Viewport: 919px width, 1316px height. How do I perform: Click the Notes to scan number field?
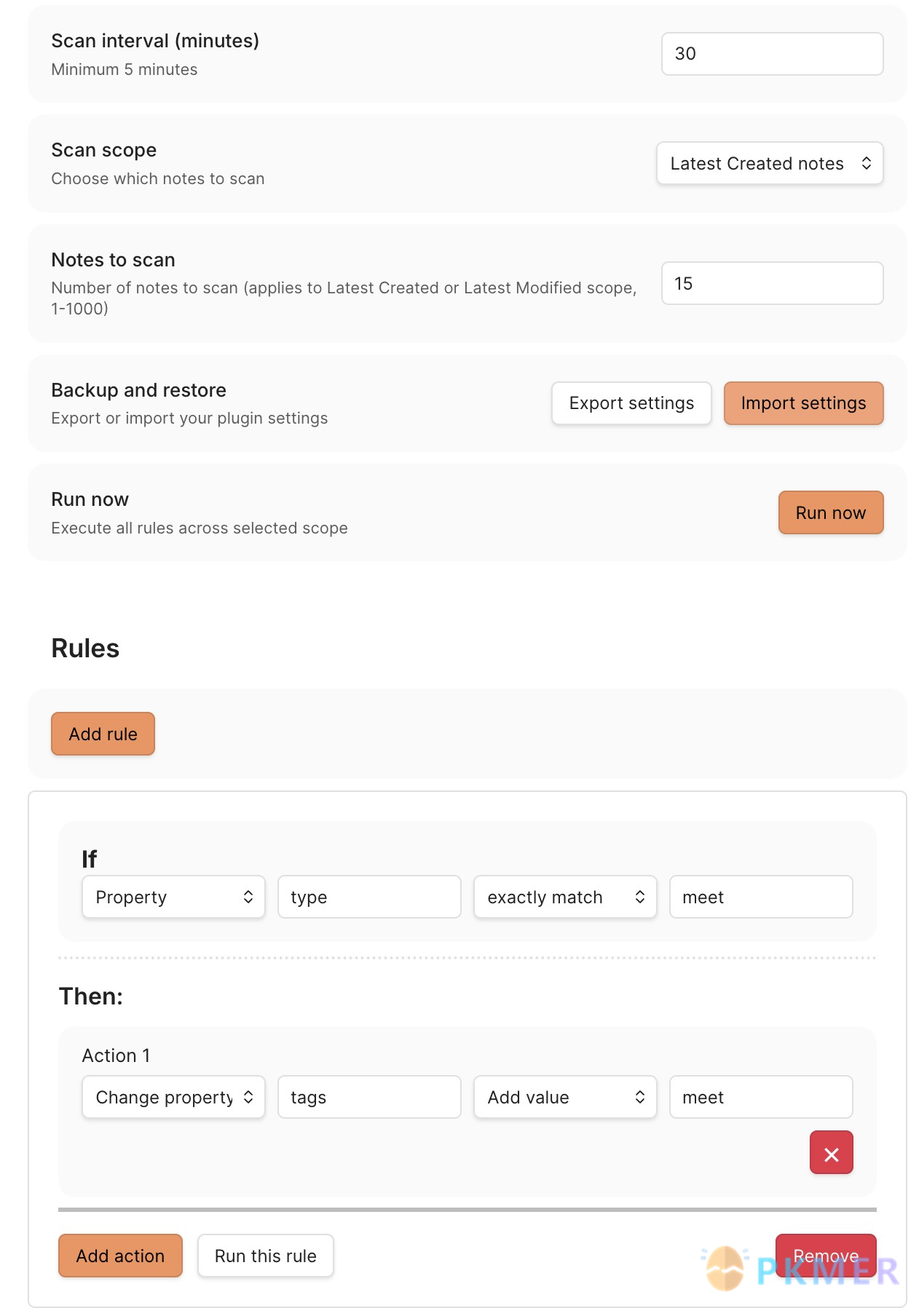[x=772, y=283]
